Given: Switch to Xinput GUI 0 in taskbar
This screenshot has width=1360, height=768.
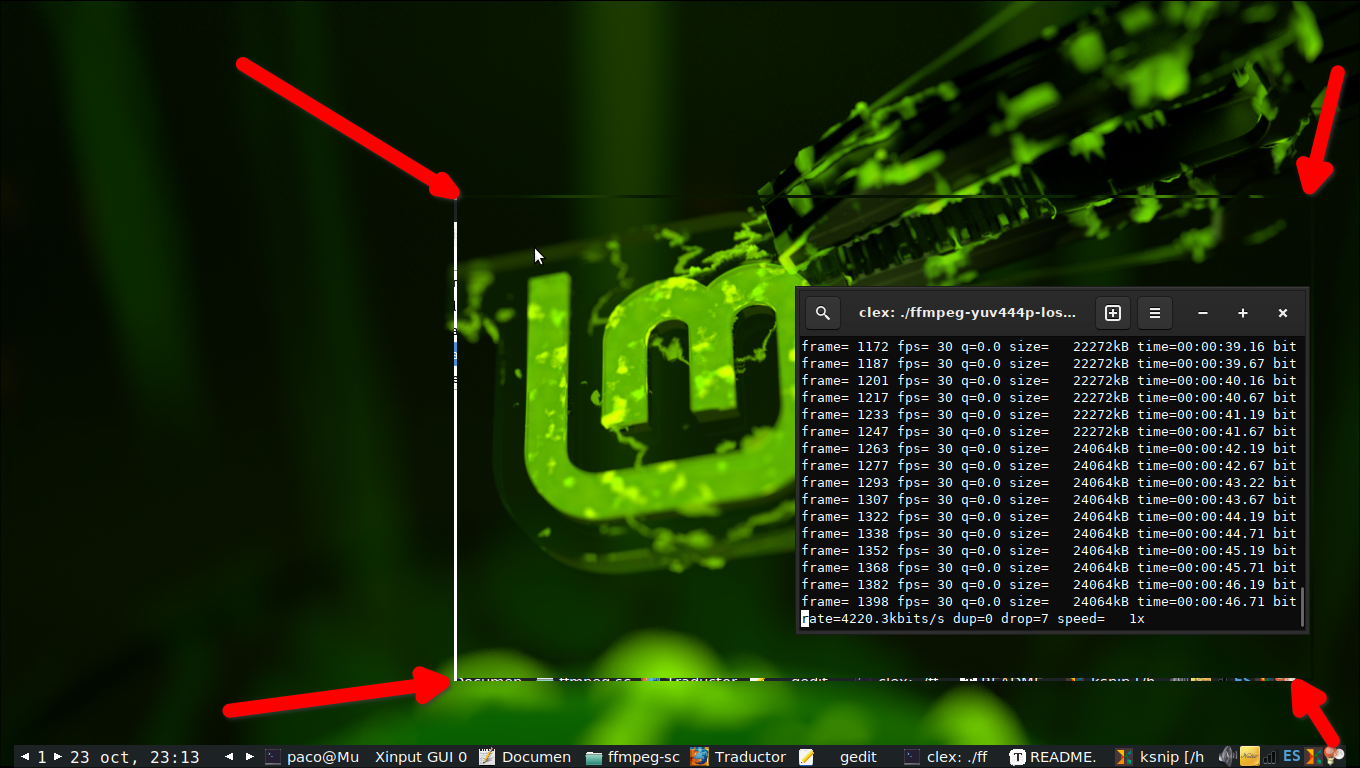Looking at the screenshot, I should 421,757.
